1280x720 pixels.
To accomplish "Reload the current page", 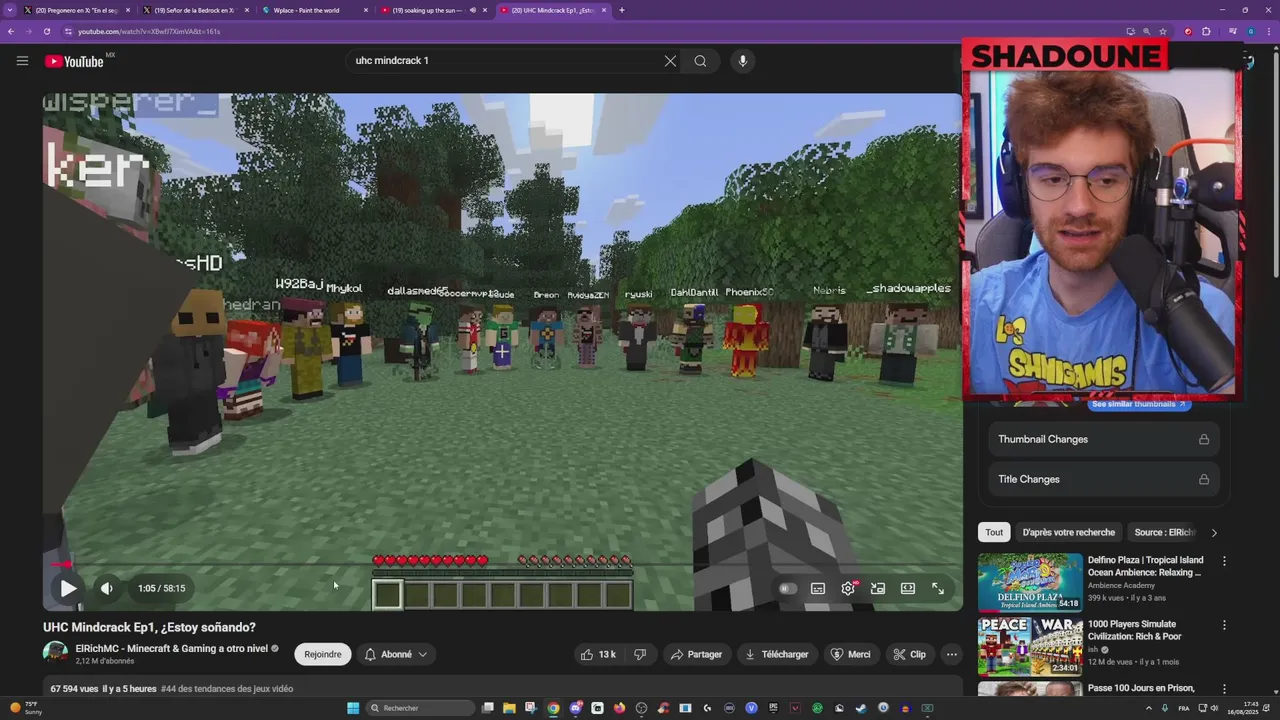I will pyautogui.click(x=46, y=31).
